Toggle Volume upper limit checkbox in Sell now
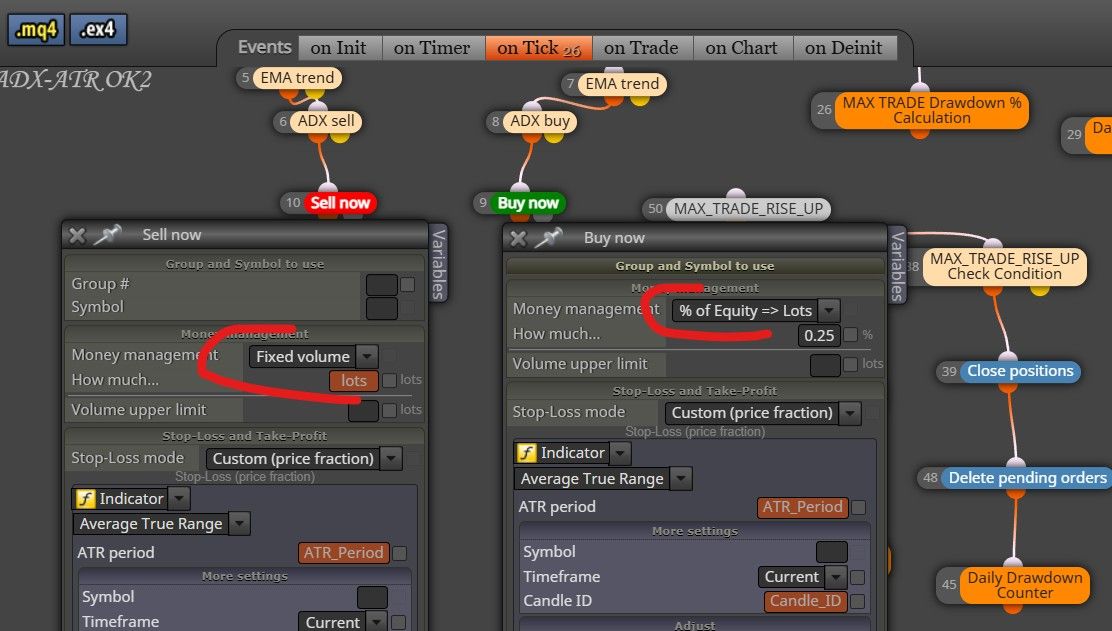 click(x=389, y=410)
